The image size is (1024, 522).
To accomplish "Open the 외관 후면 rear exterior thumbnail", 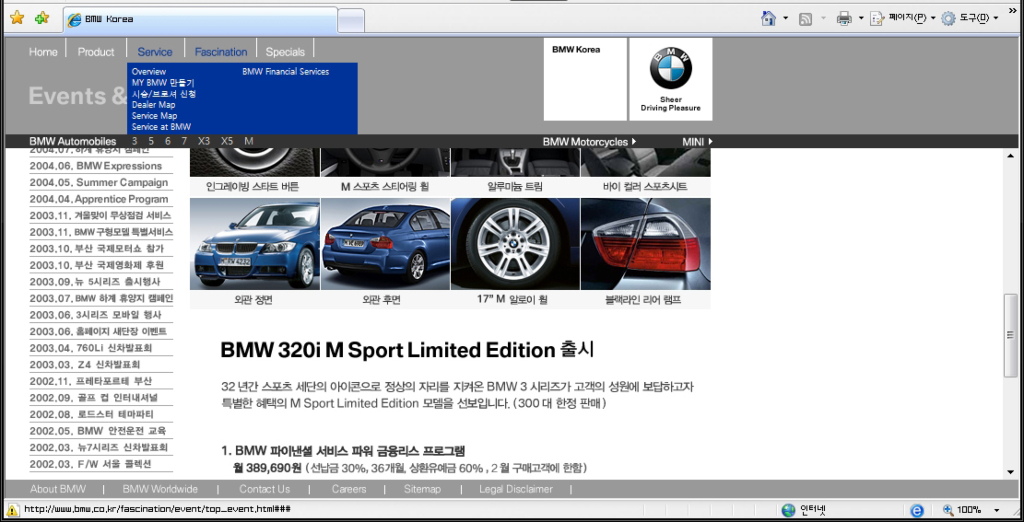I will pyautogui.click(x=385, y=244).
